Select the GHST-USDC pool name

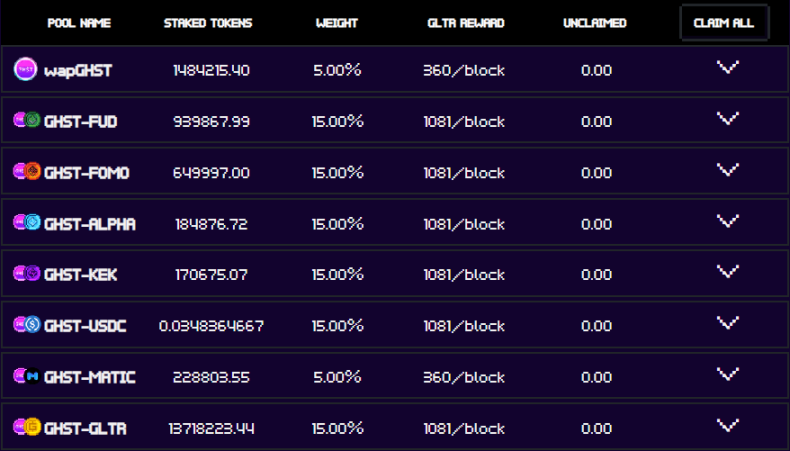(85, 326)
